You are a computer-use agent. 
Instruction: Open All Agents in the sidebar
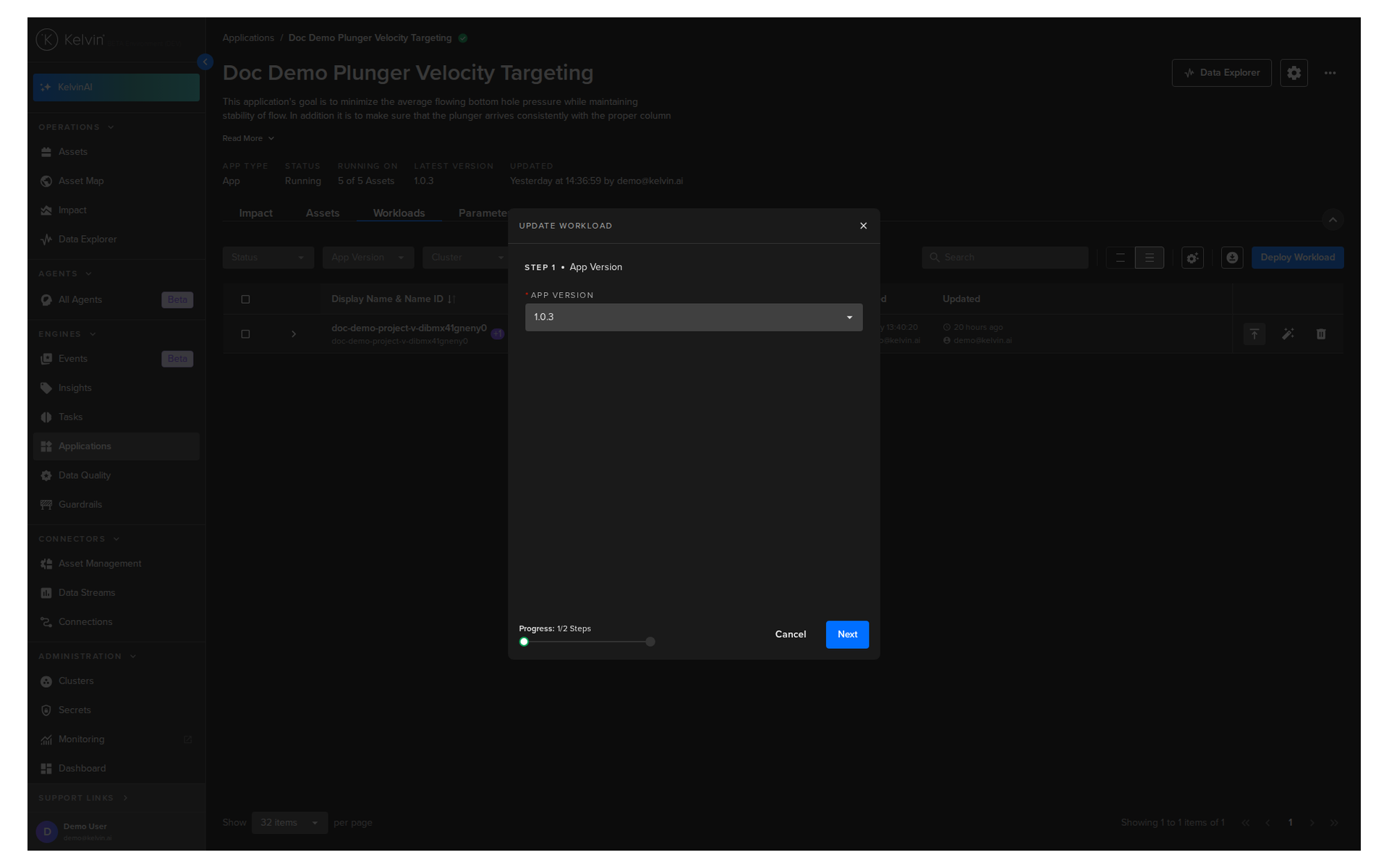[116, 299]
